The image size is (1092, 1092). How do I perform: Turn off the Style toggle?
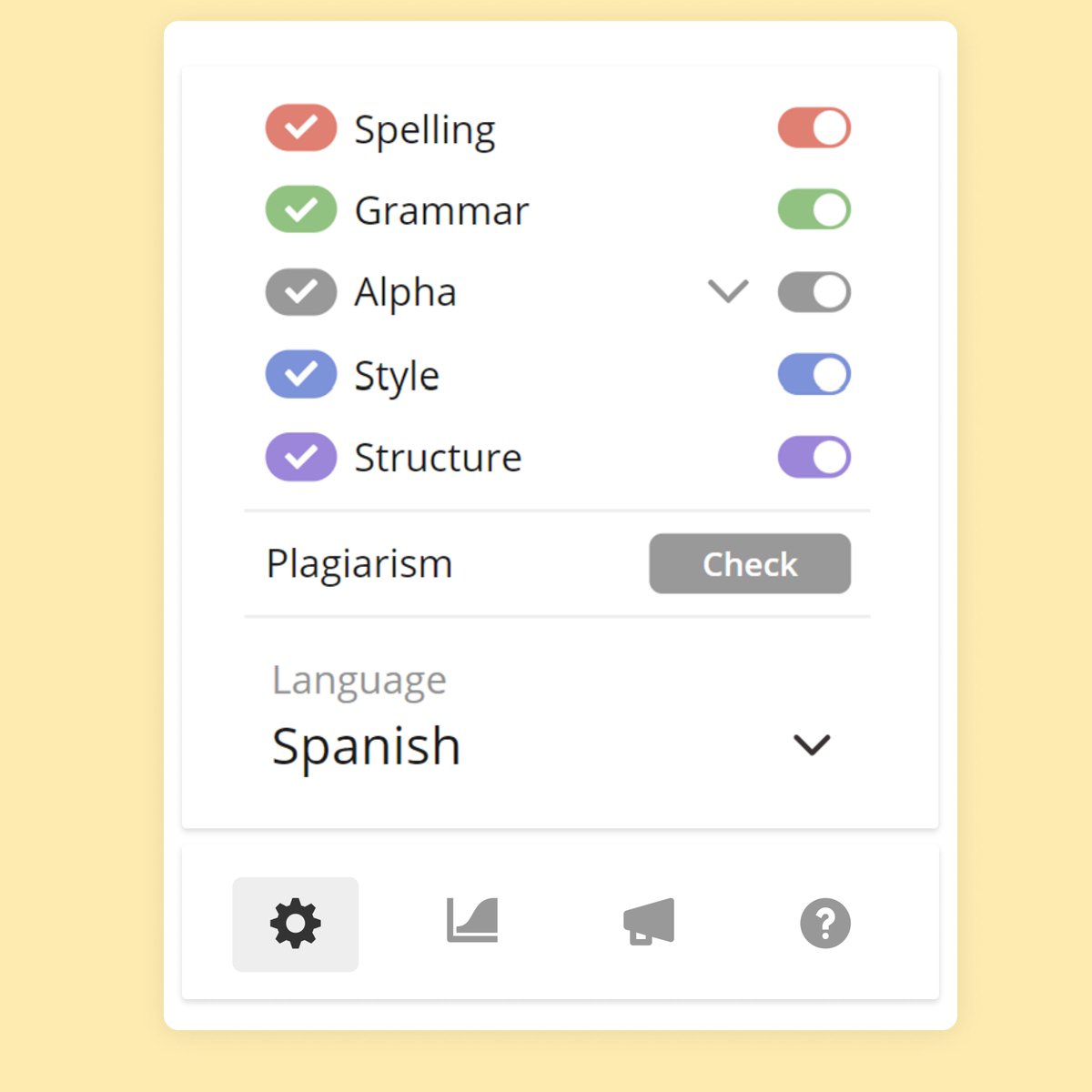[814, 374]
